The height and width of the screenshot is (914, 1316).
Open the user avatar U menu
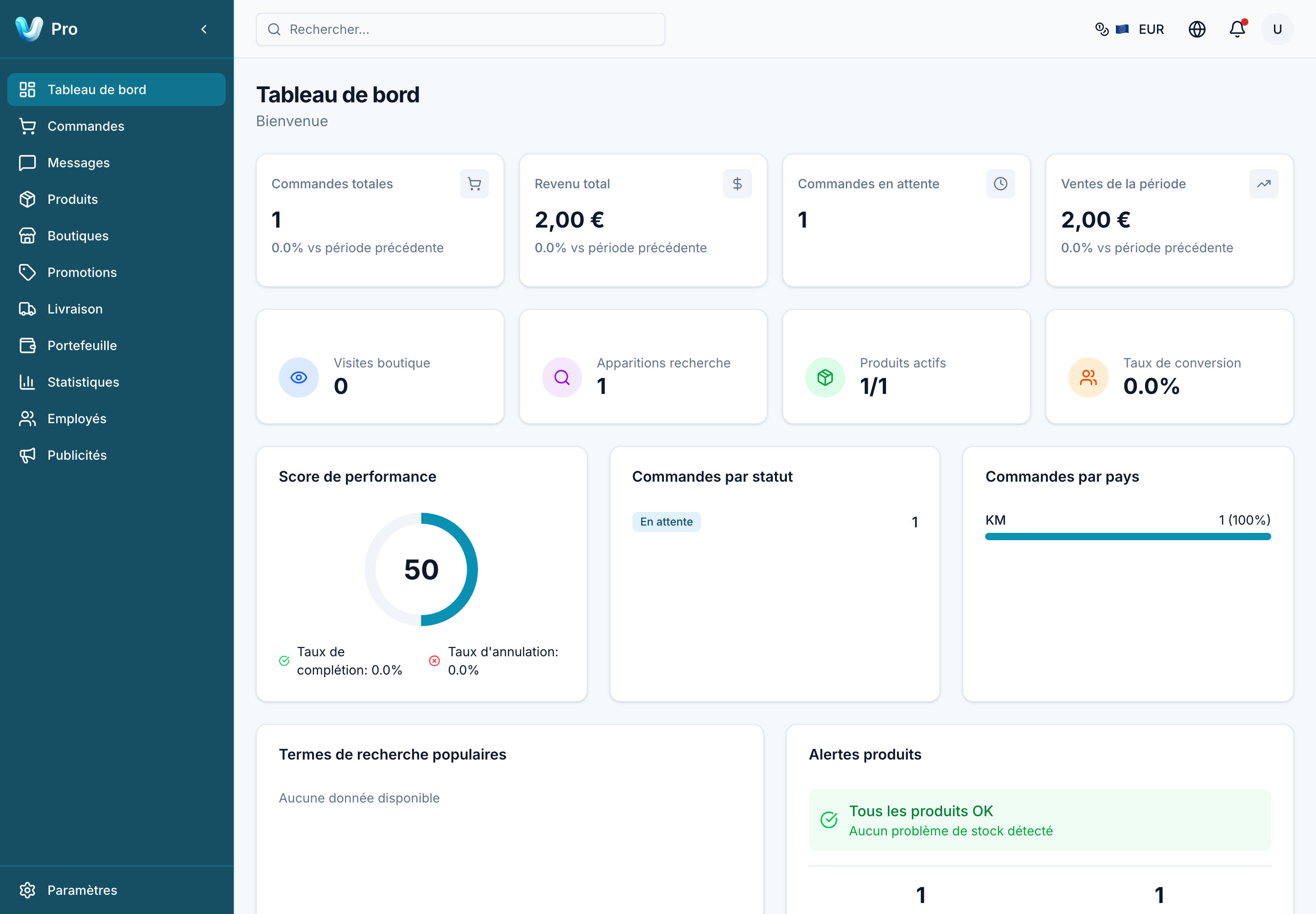click(x=1277, y=29)
